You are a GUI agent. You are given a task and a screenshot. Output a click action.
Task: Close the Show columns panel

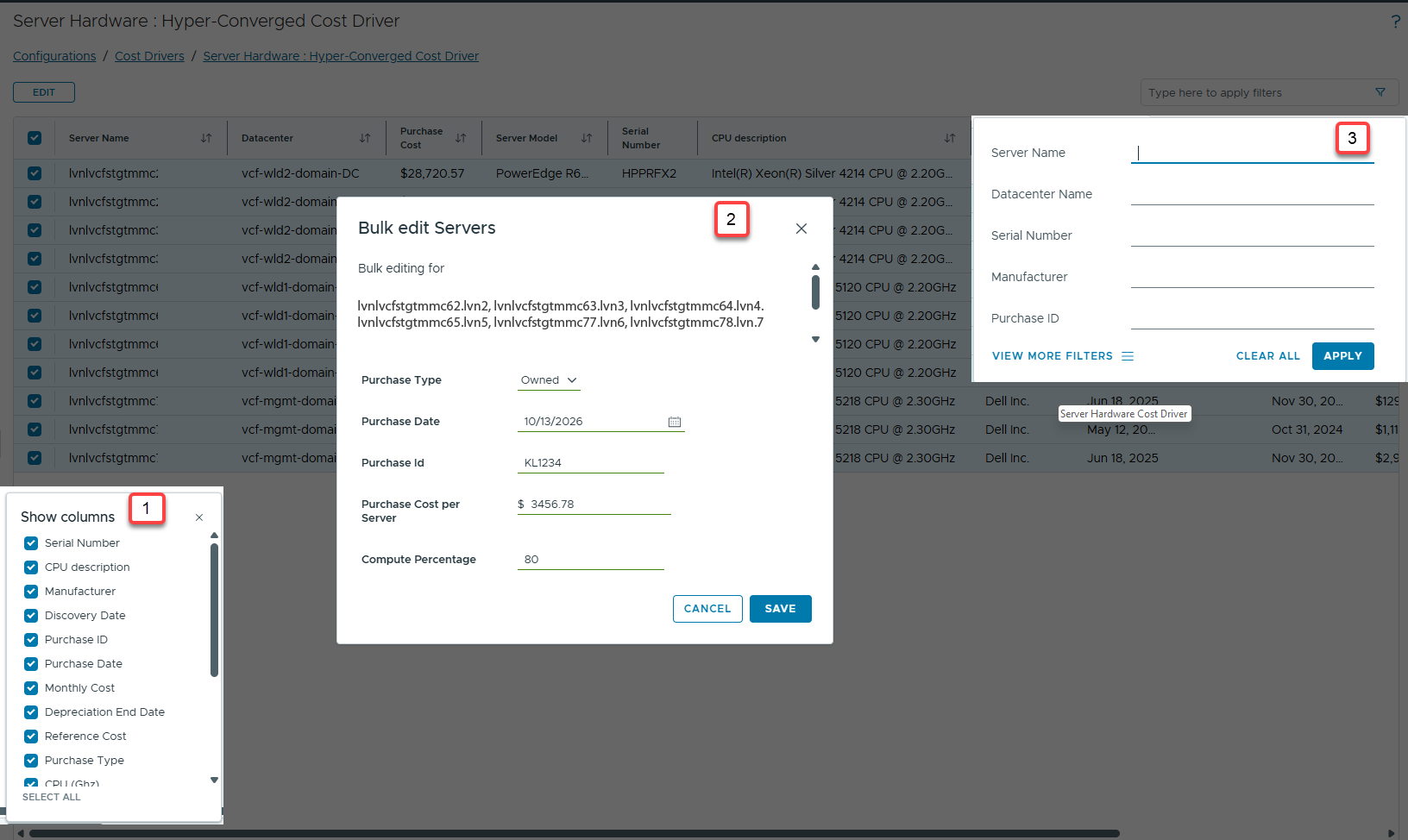coord(199,517)
